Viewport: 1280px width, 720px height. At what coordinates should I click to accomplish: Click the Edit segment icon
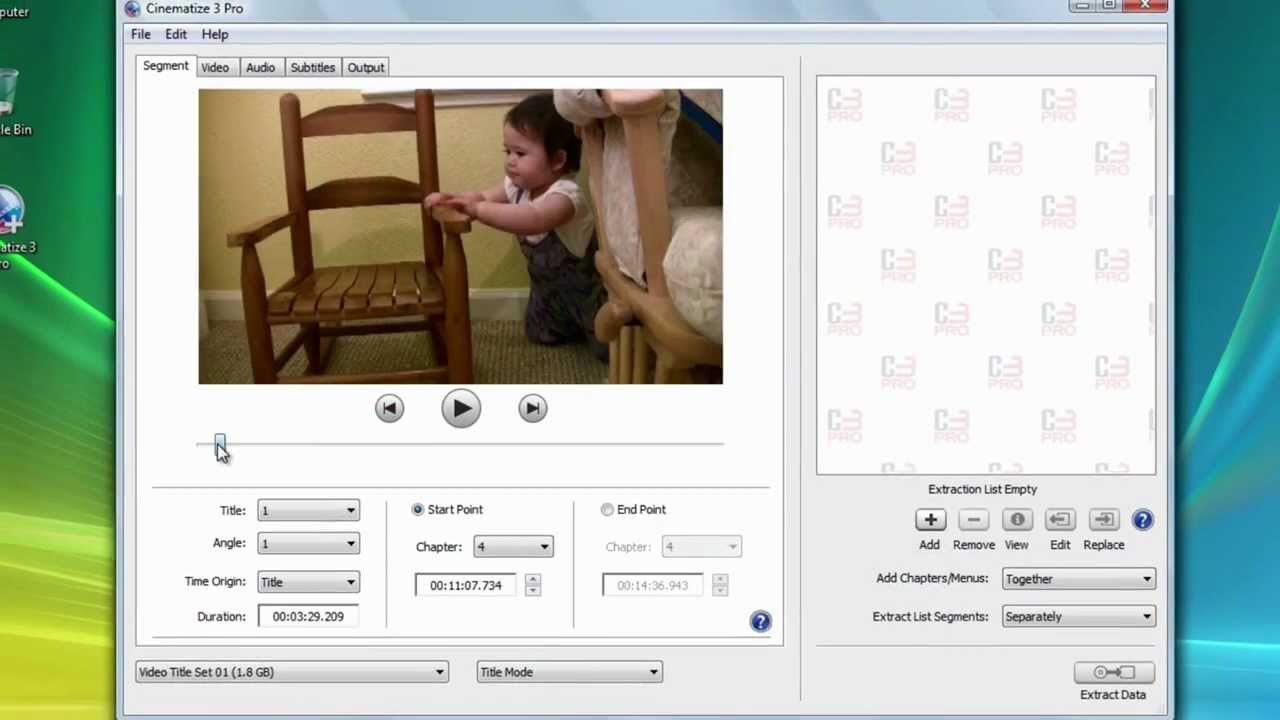pyautogui.click(x=1060, y=520)
